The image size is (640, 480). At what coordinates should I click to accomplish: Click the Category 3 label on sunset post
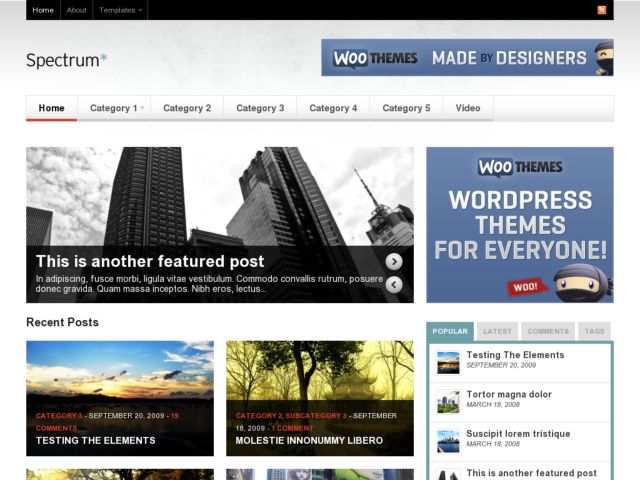click(x=59, y=416)
